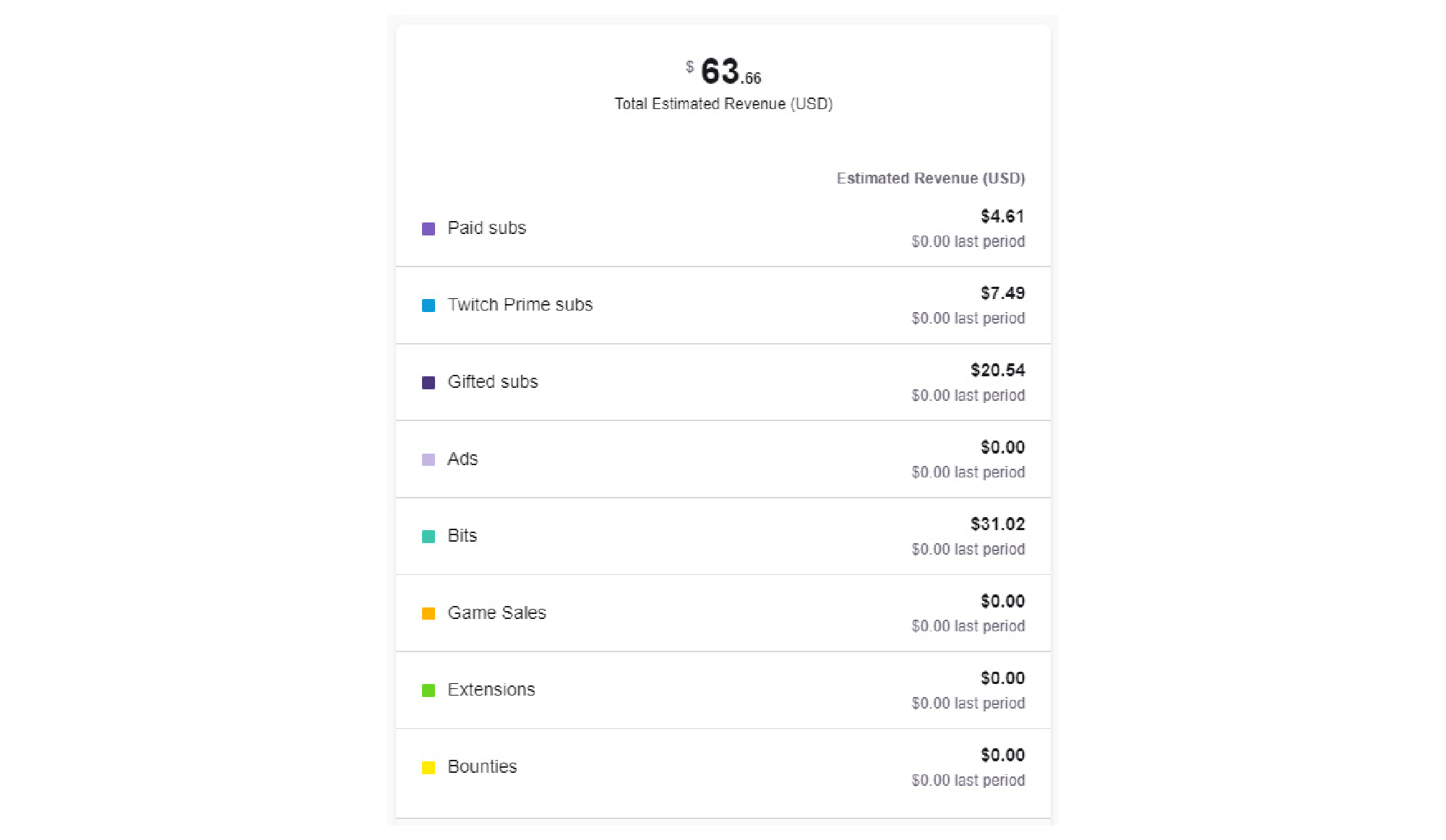Click the dark purple Gifted subs swatch
Screen dimensions: 1446x840
tap(429, 383)
